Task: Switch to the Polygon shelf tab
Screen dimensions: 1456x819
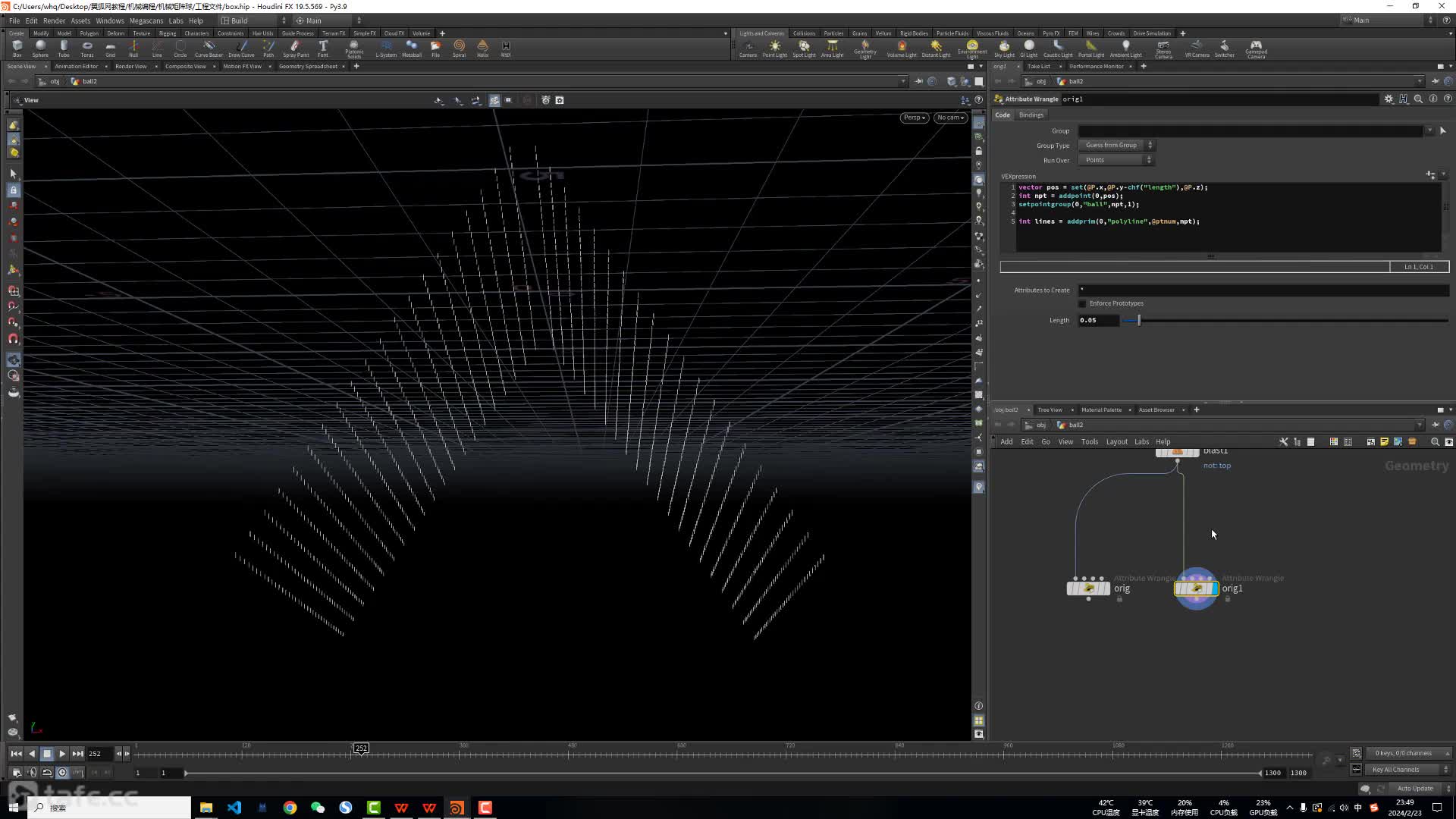Action: click(x=89, y=33)
